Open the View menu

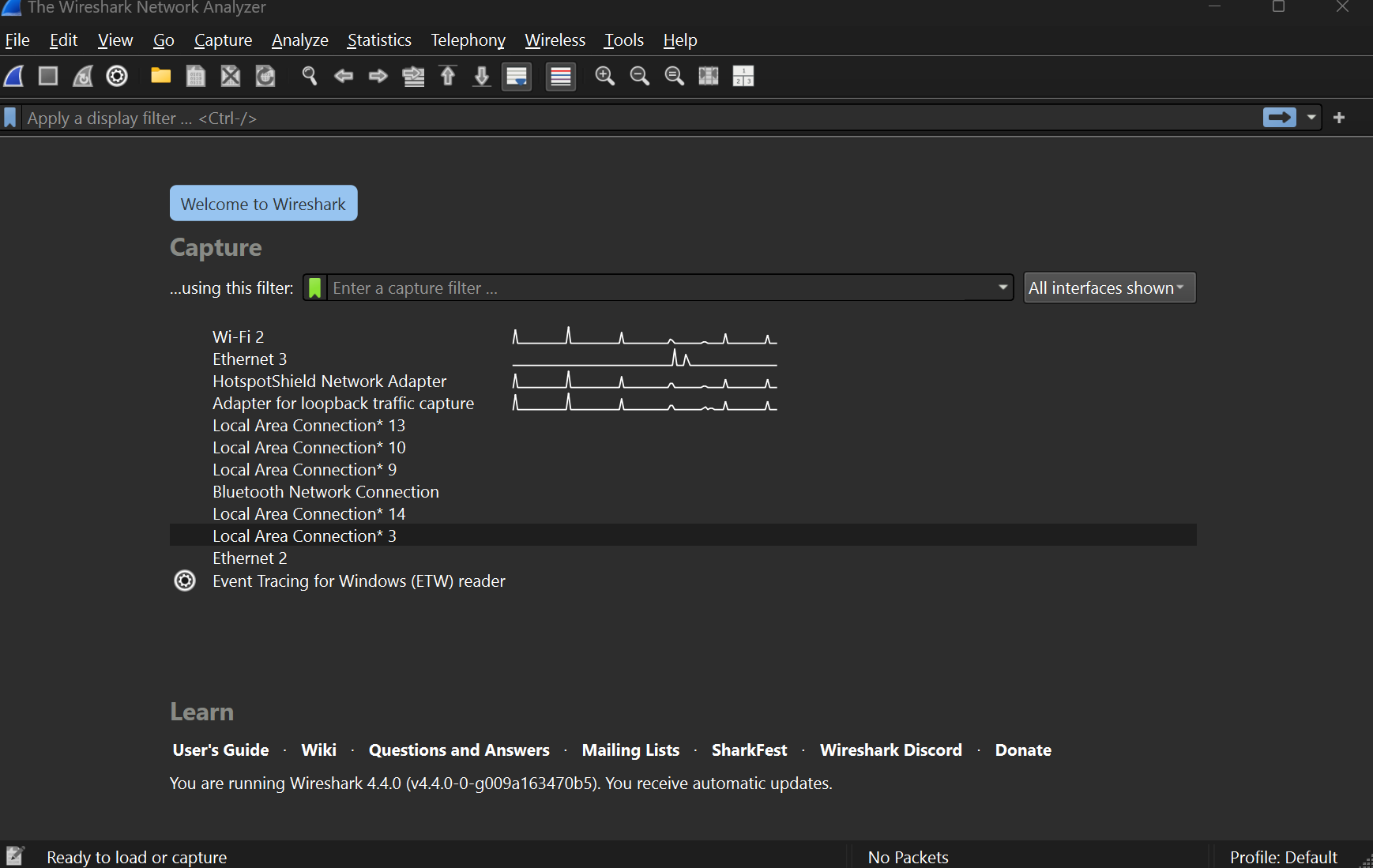click(x=115, y=40)
